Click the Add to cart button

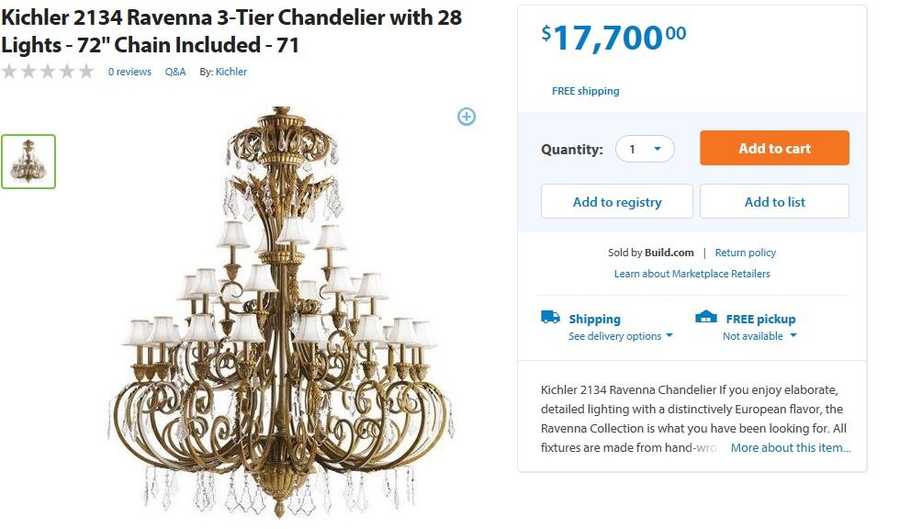(x=774, y=148)
